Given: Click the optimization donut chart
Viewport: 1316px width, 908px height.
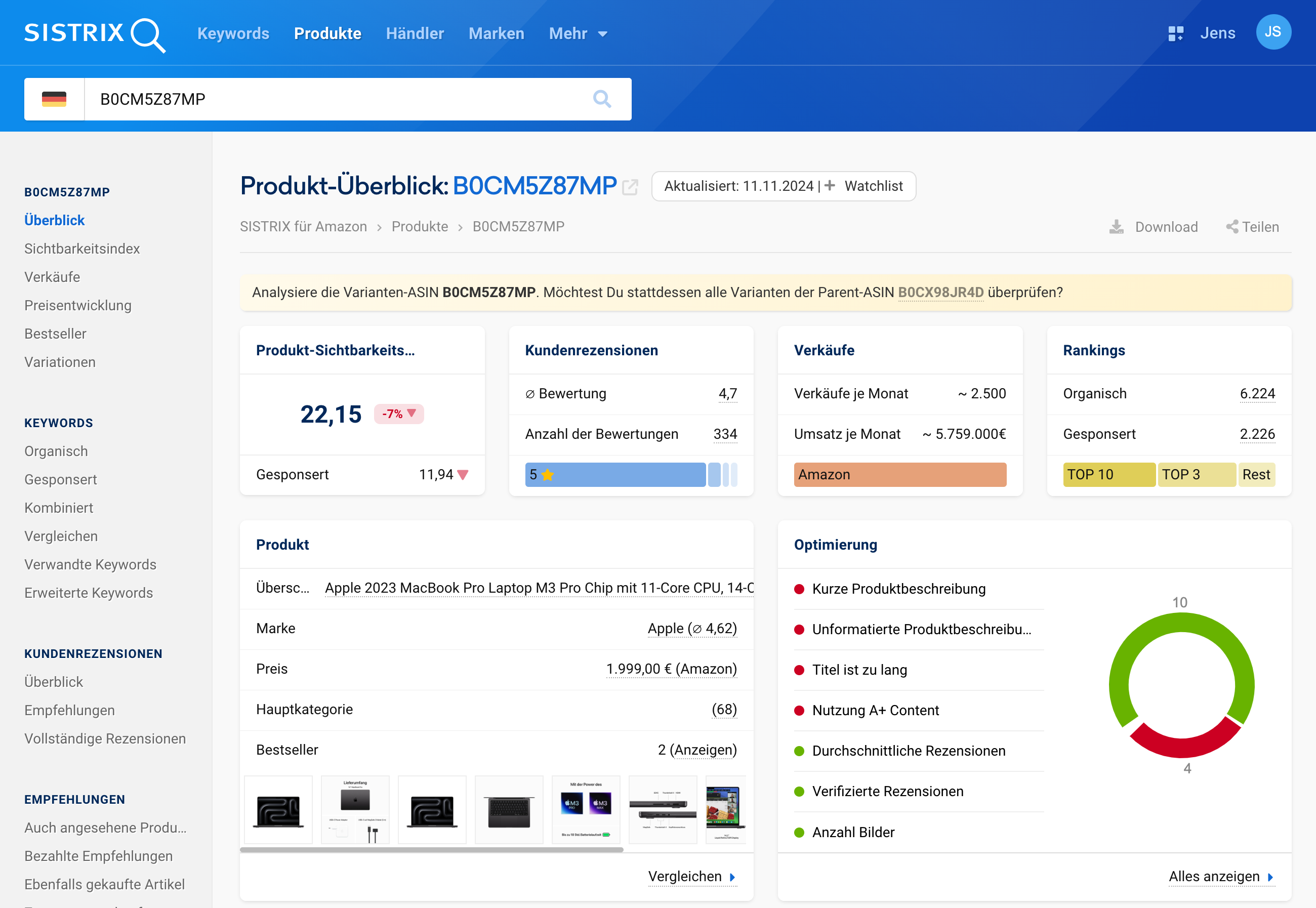Looking at the screenshot, I should (1182, 685).
